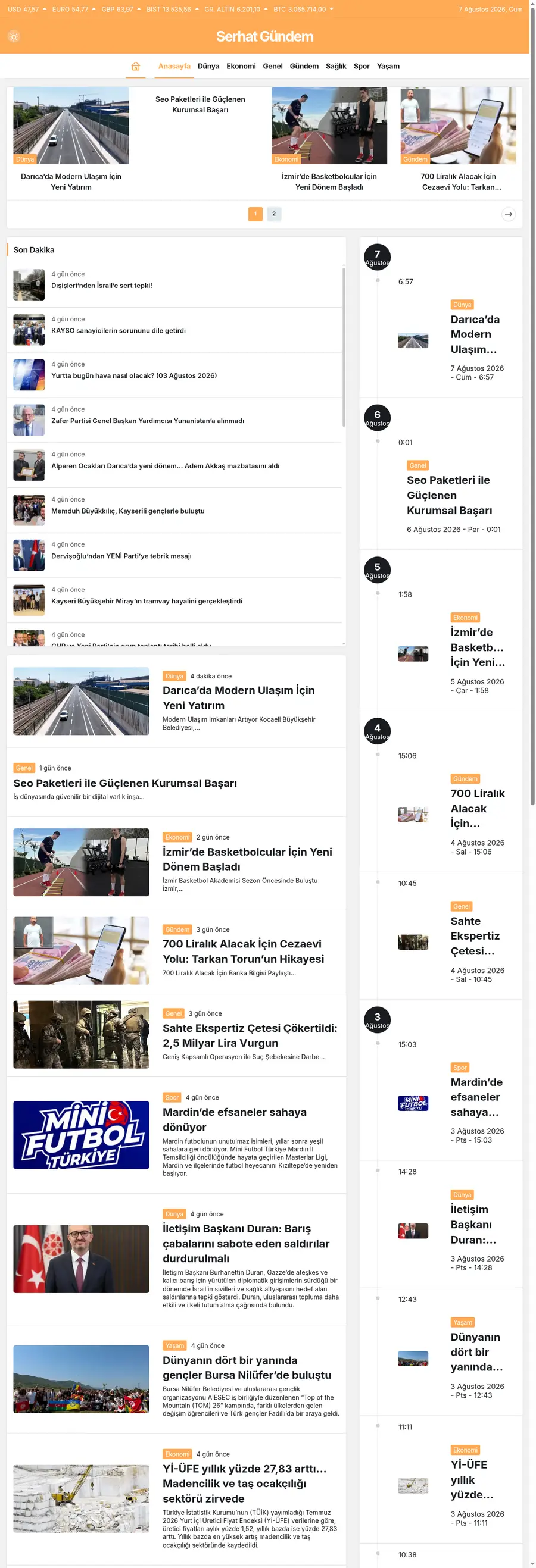This screenshot has width=536, height=1568.
Task: Click quarry image of Yİ-ÜFE article
Action: click(x=81, y=1498)
